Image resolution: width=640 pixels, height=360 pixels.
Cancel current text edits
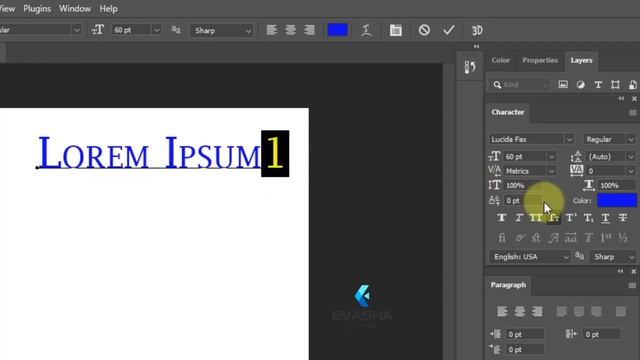(x=424, y=30)
